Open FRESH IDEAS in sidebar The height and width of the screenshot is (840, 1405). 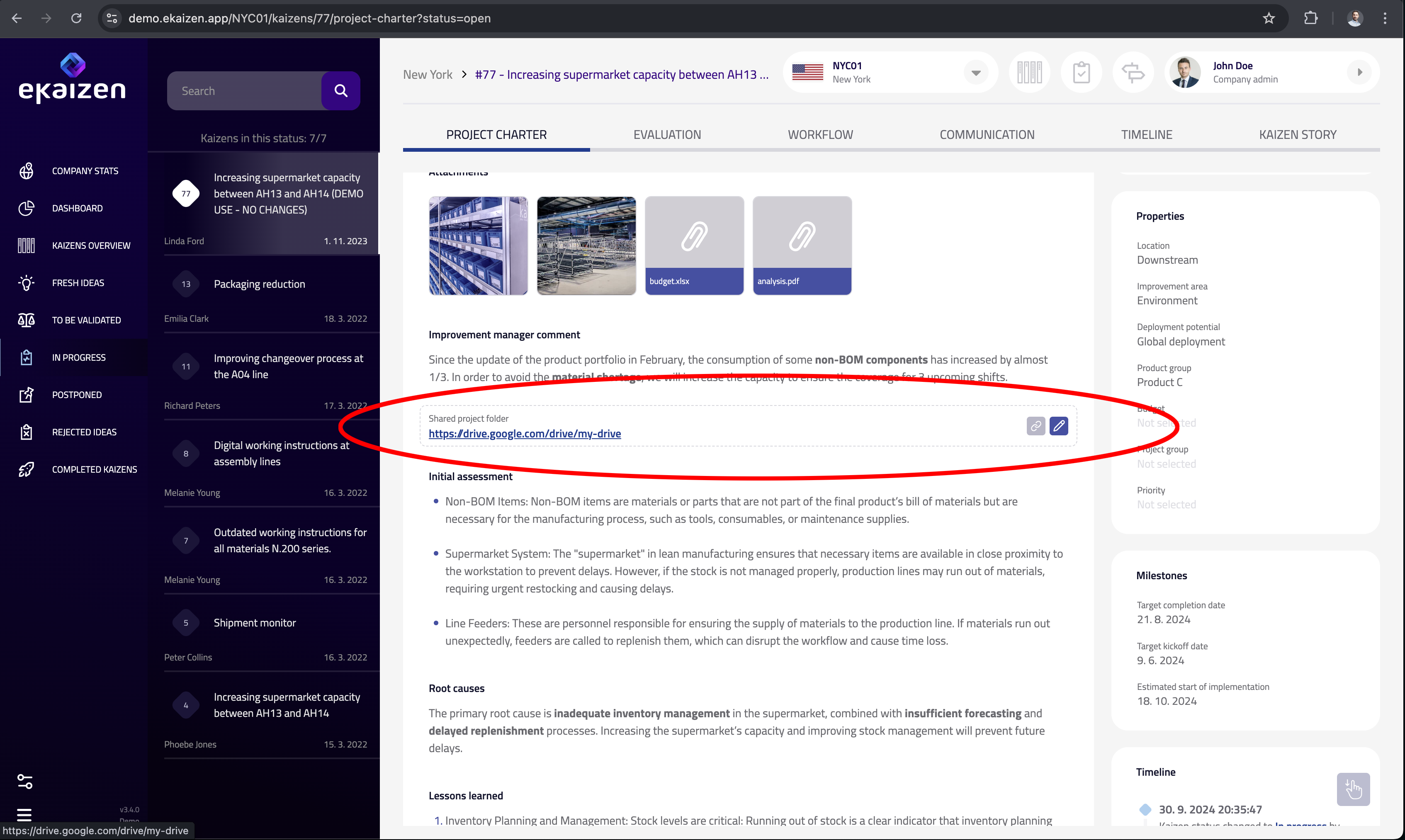click(78, 282)
